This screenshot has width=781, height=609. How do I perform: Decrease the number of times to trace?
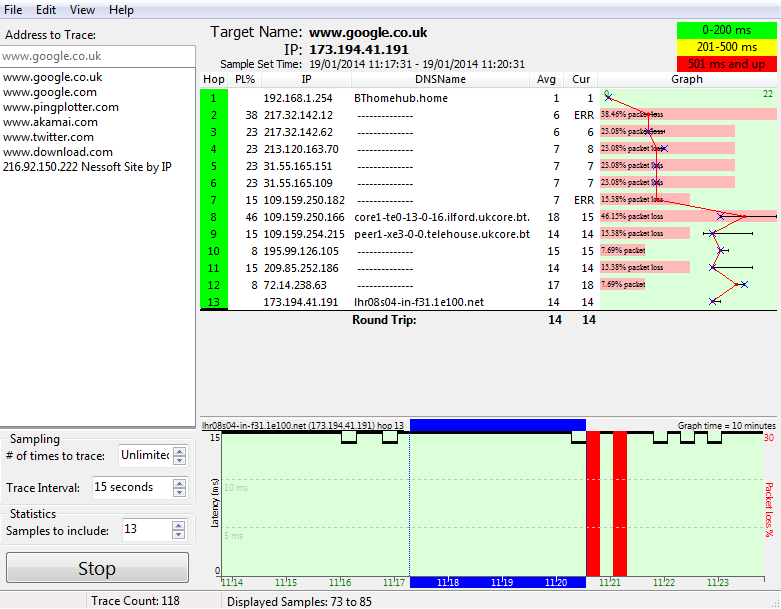coord(180,460)
